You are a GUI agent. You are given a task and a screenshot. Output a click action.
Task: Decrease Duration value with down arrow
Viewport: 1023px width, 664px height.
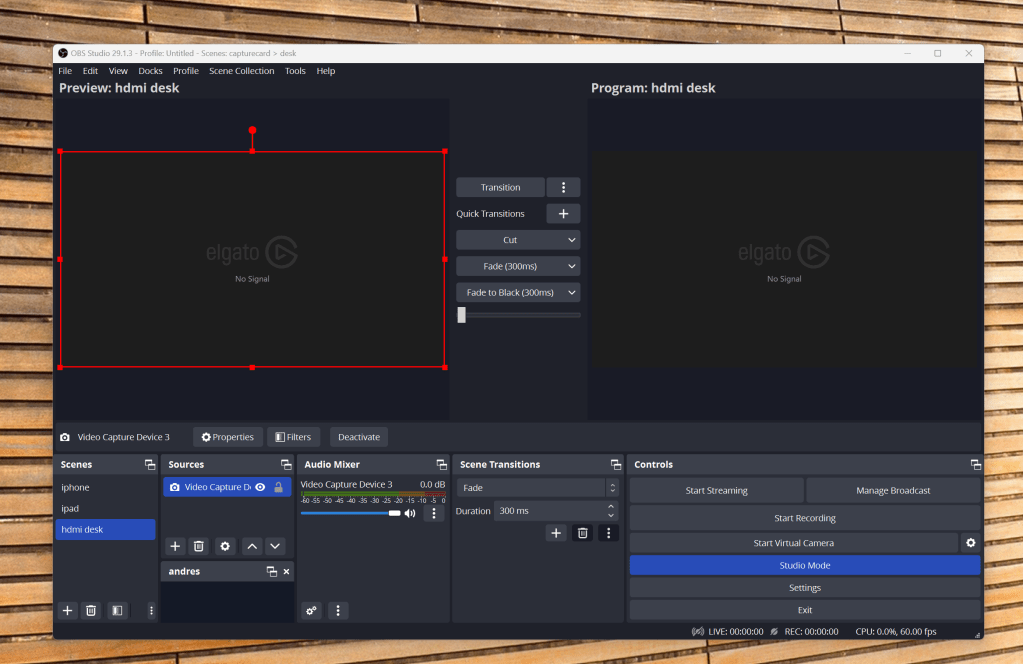click(611, 515)
